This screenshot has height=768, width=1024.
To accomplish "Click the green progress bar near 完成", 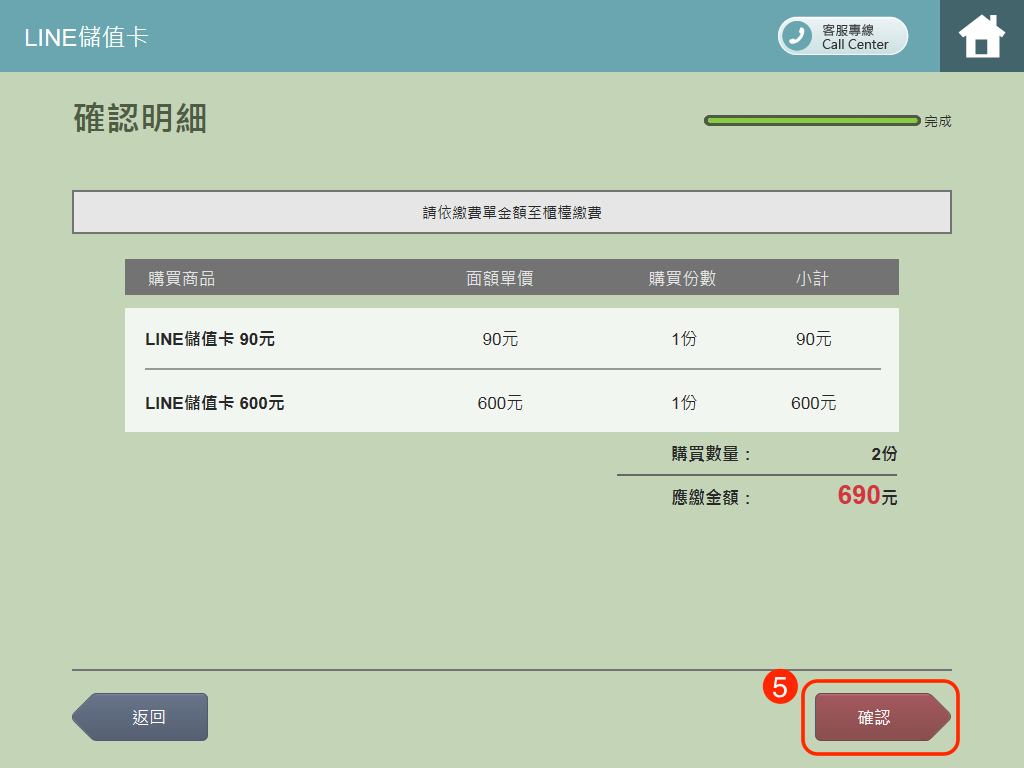I will coord(812,121).
